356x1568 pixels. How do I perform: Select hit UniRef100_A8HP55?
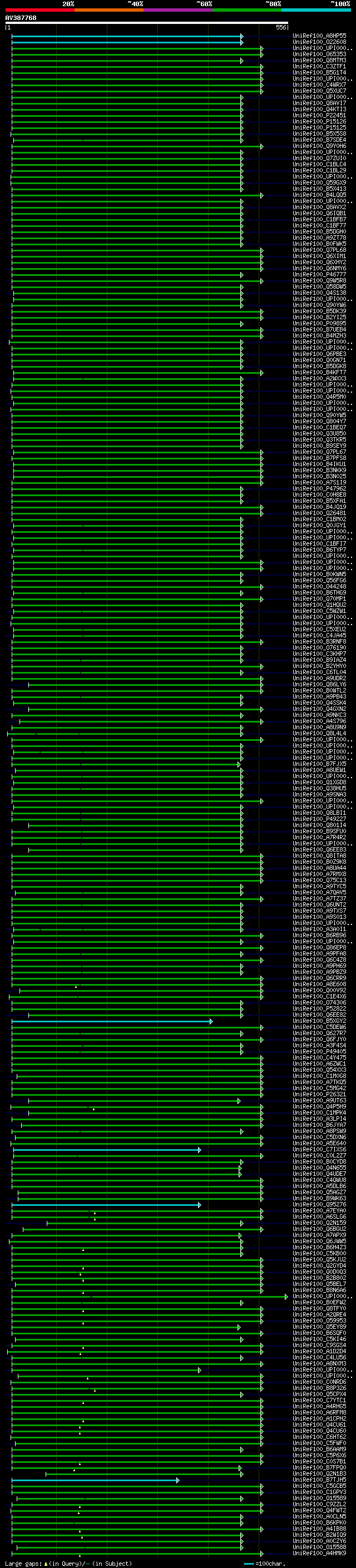(x=319, y=36)
